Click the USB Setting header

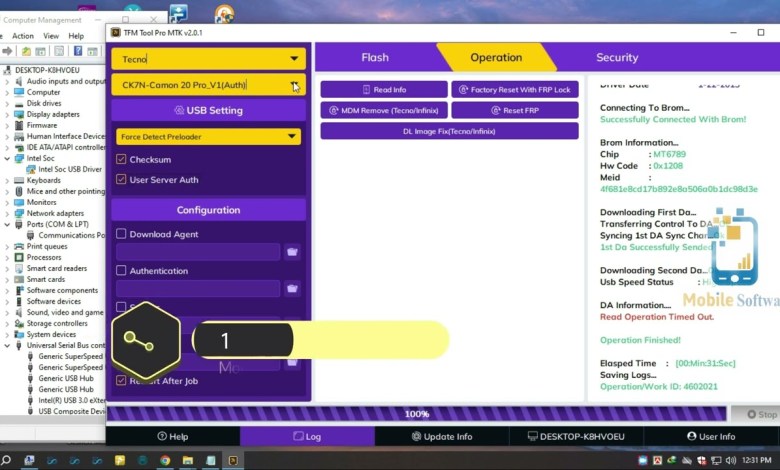click(x=208, y=110)
